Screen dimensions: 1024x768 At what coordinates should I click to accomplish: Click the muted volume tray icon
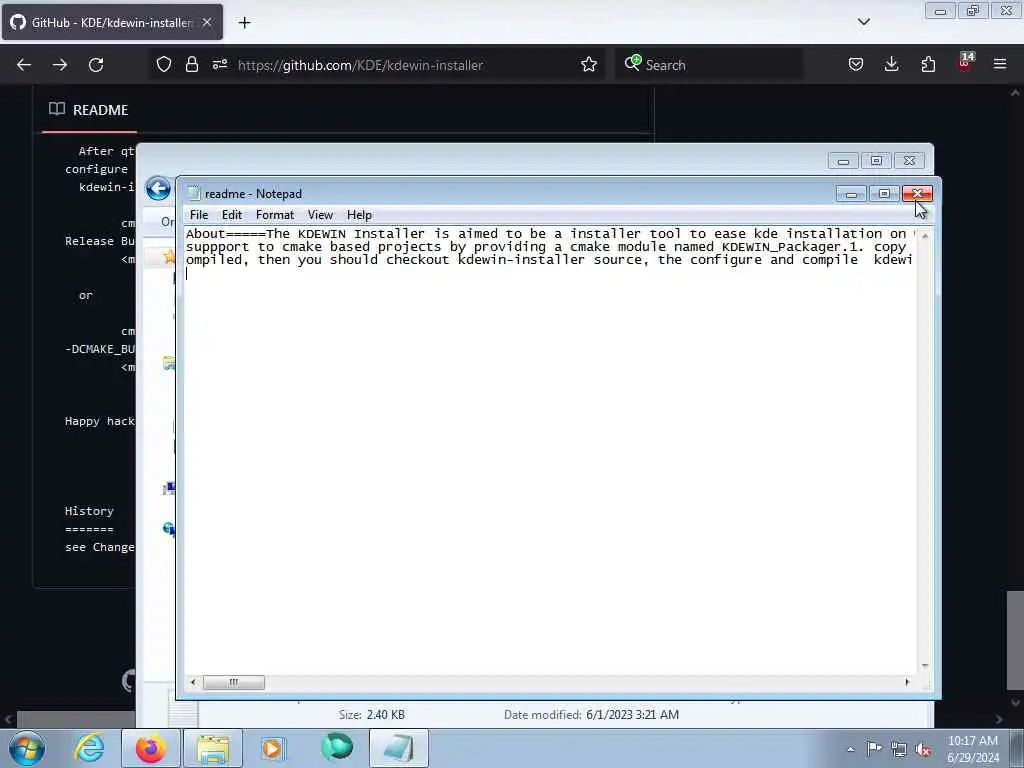(923, 749)
